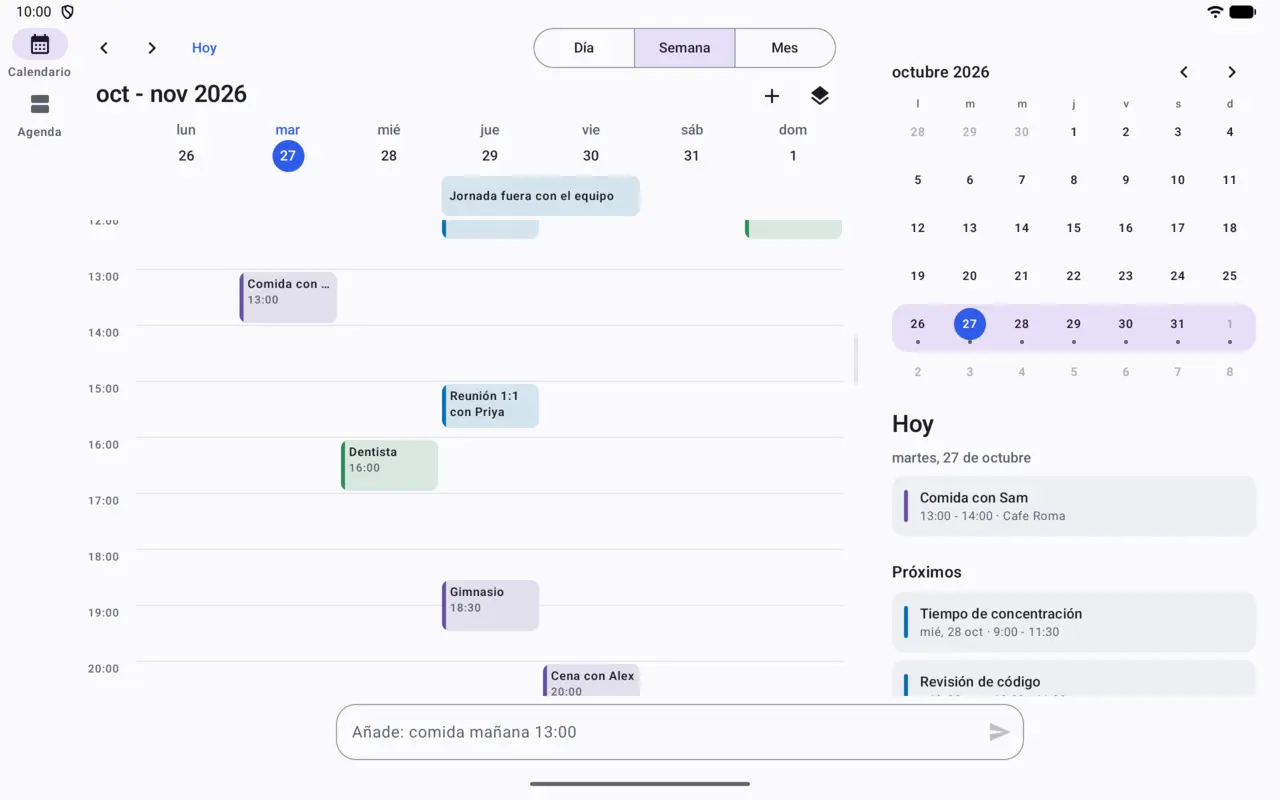
Task: Focus the quick-add event text field
Action: (x=680, y=732)
